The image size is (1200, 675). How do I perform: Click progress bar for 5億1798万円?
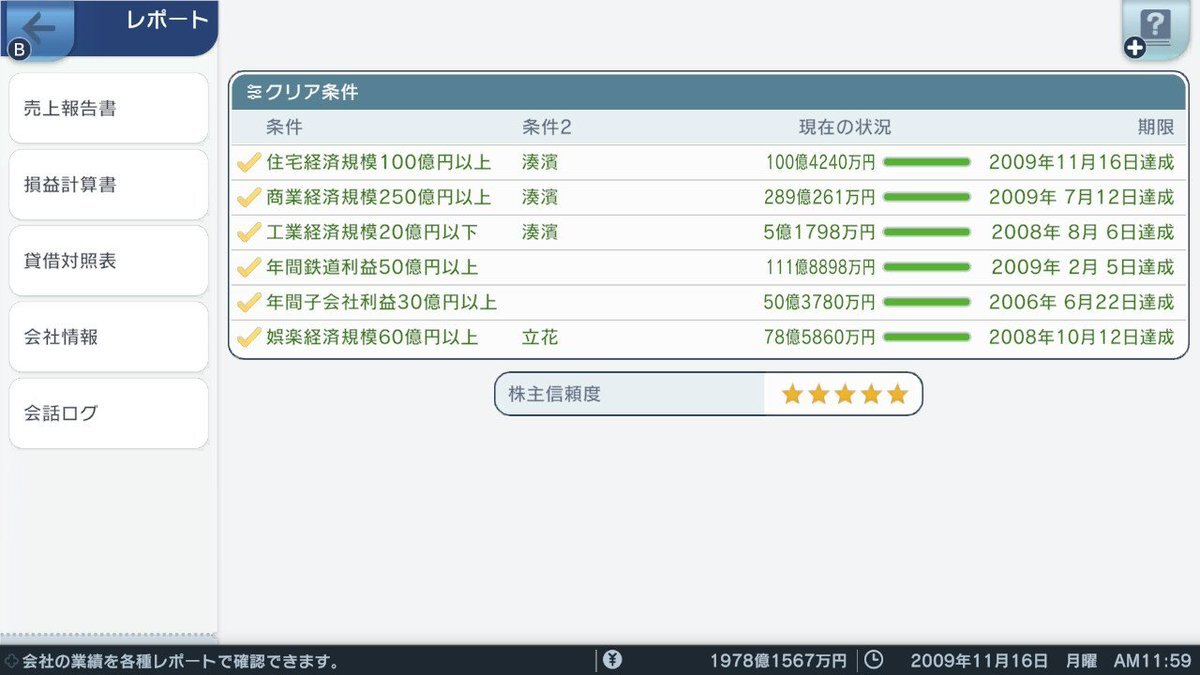coord(927,232)
